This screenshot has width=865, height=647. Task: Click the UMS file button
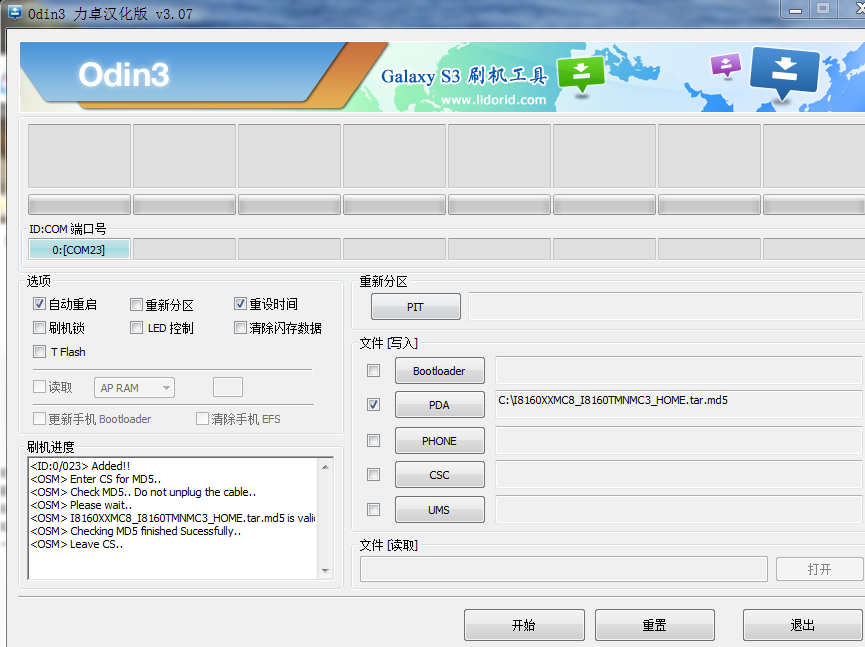coord(440,510)
